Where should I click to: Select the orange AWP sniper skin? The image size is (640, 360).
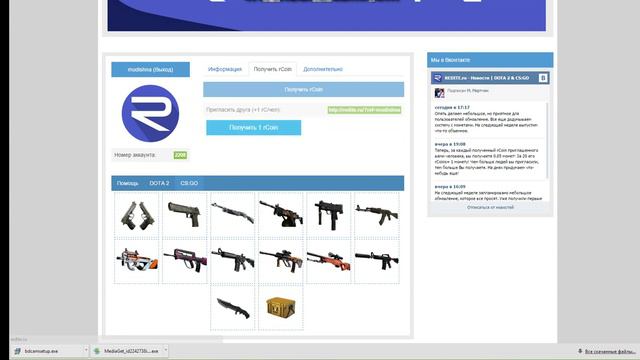coord(329,261)
